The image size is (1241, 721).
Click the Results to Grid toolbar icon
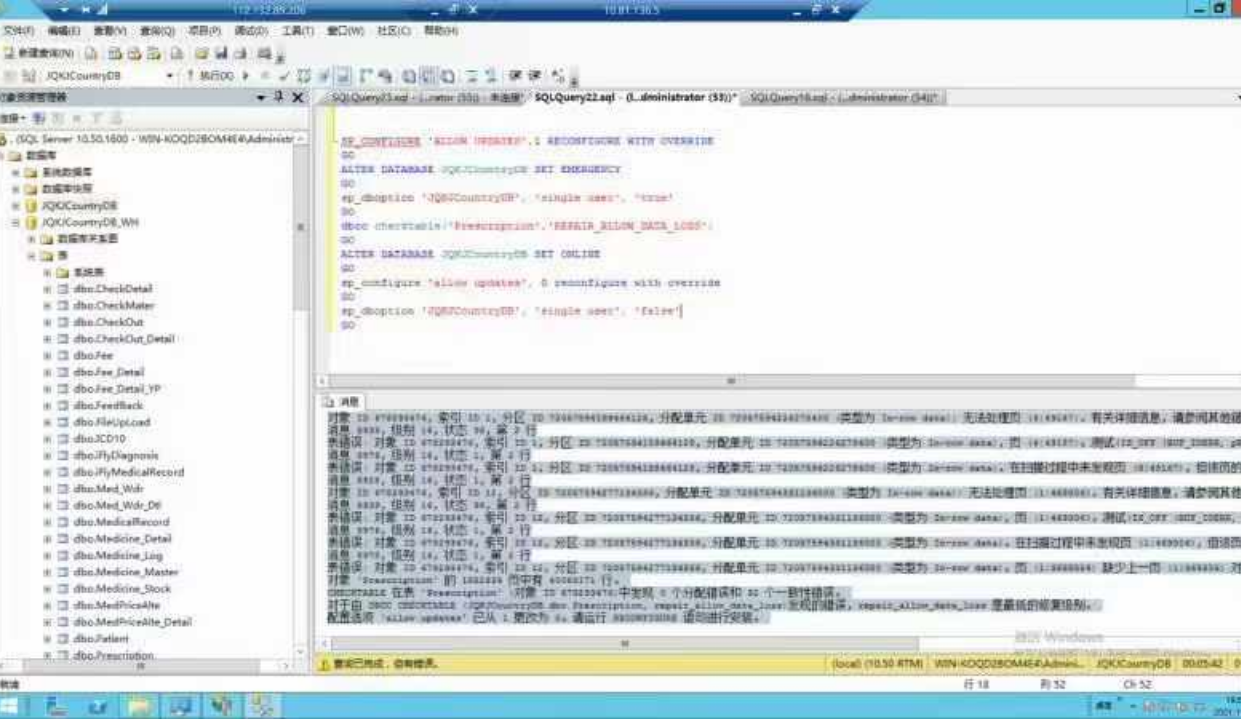(x=427, y=76)
